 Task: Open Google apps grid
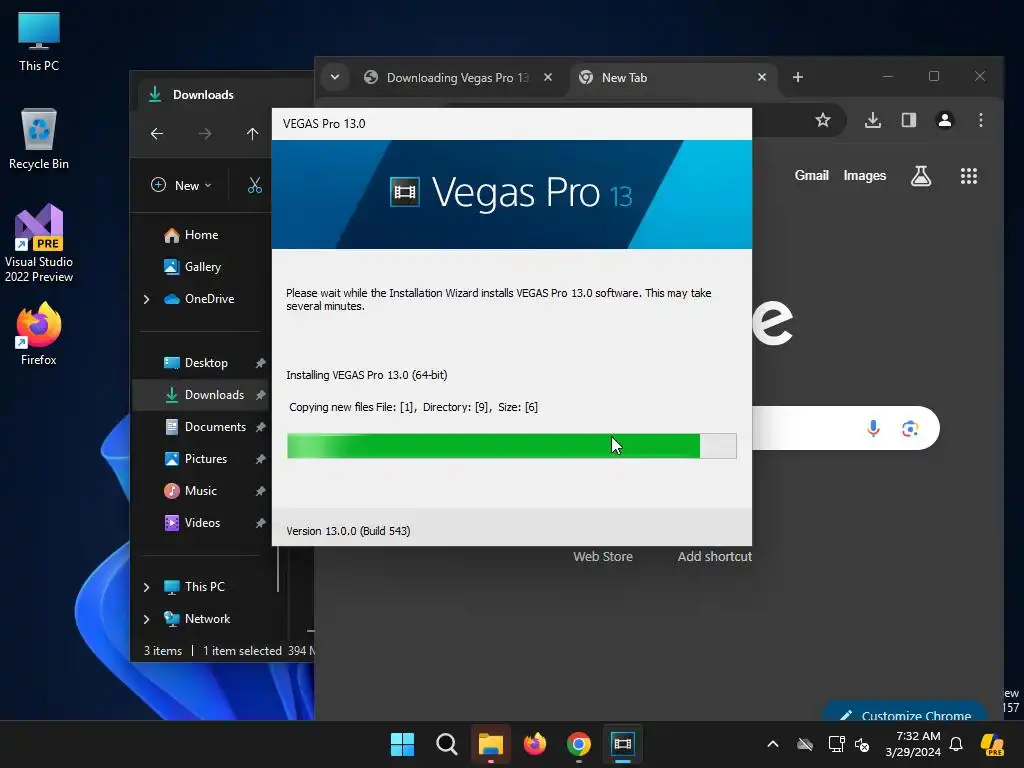(x=968, y=176)
